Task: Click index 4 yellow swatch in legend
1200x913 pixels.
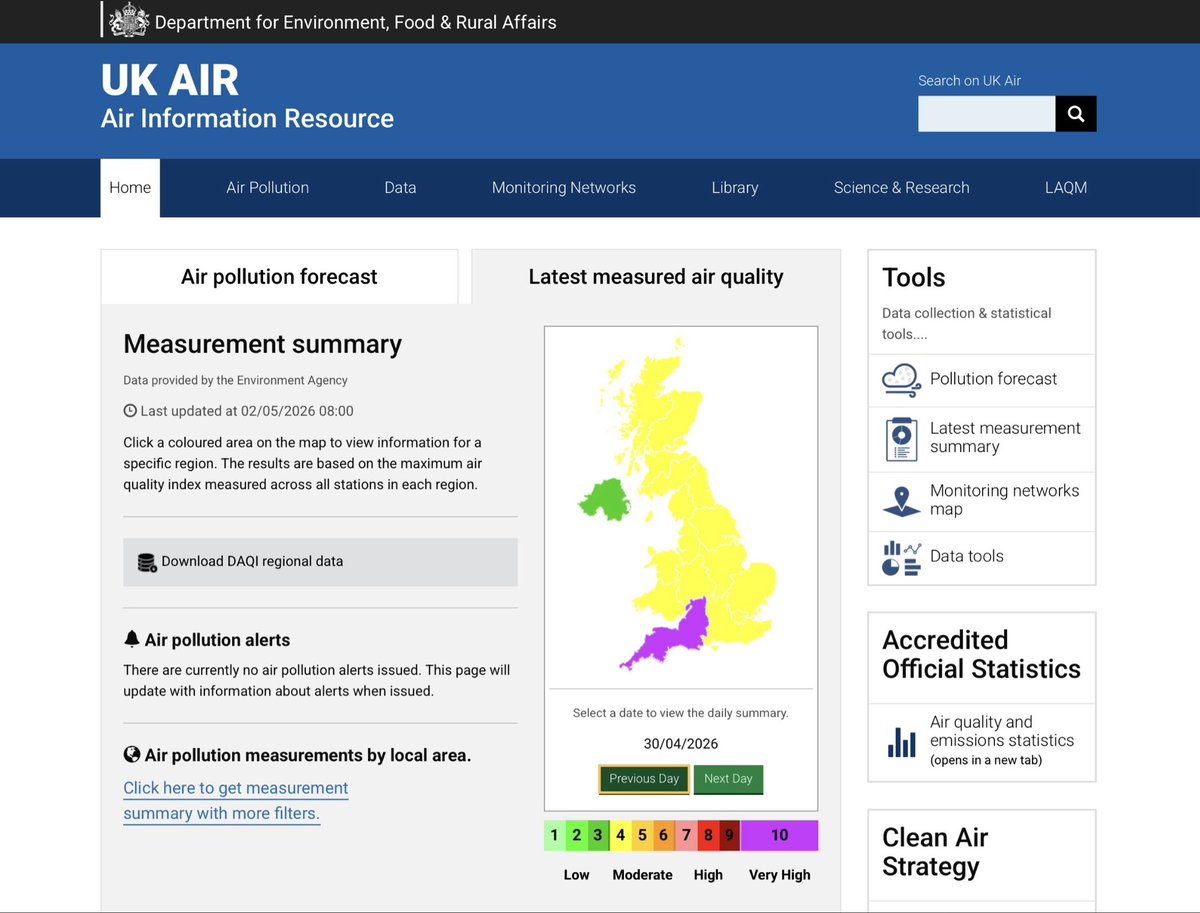Action: 620,836
